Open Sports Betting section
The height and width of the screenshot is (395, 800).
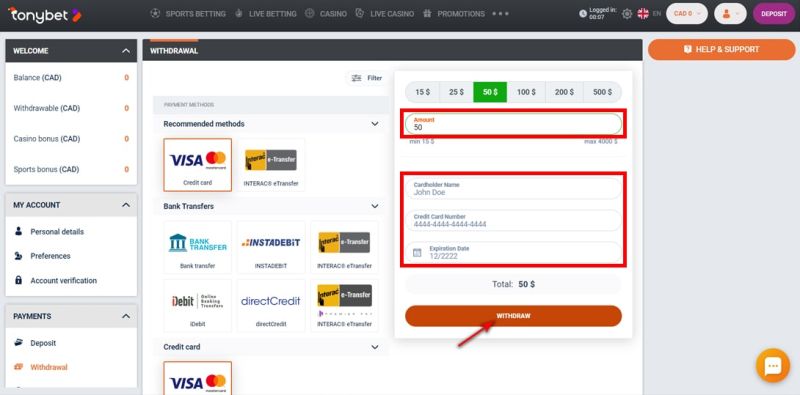pos(195,14)
